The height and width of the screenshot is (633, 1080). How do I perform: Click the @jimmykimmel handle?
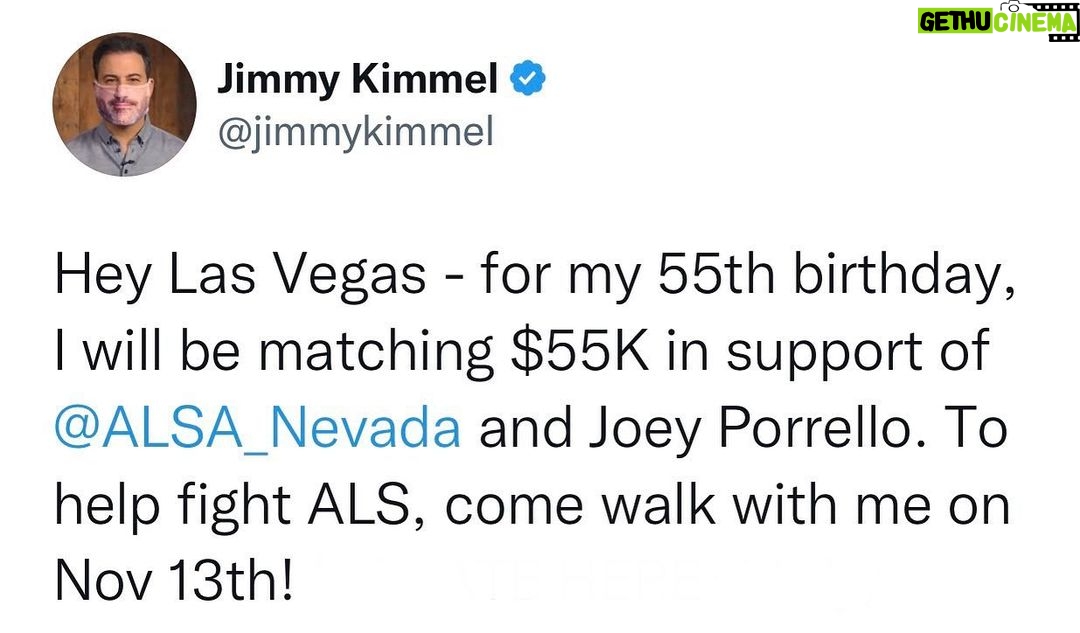[355, 131]
